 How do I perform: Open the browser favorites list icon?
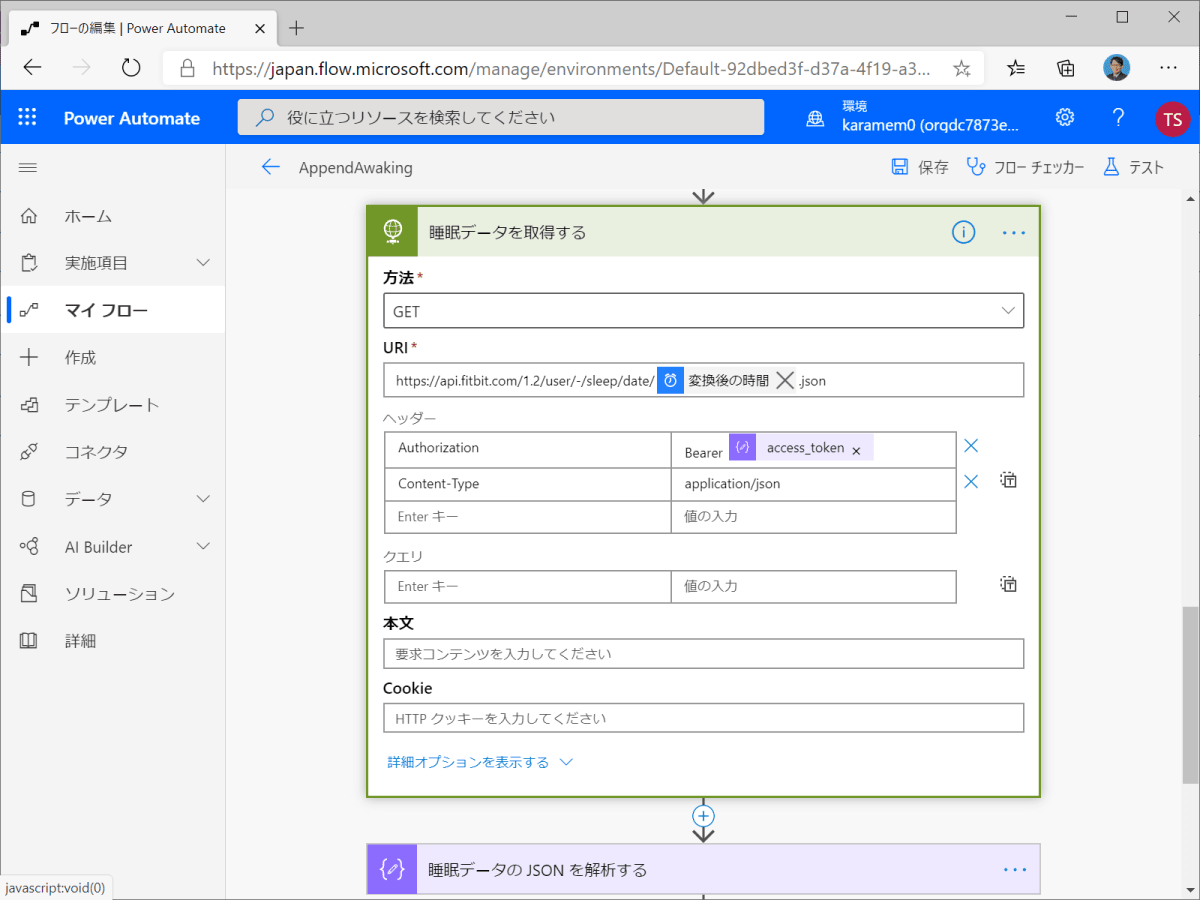point(1015,68)
